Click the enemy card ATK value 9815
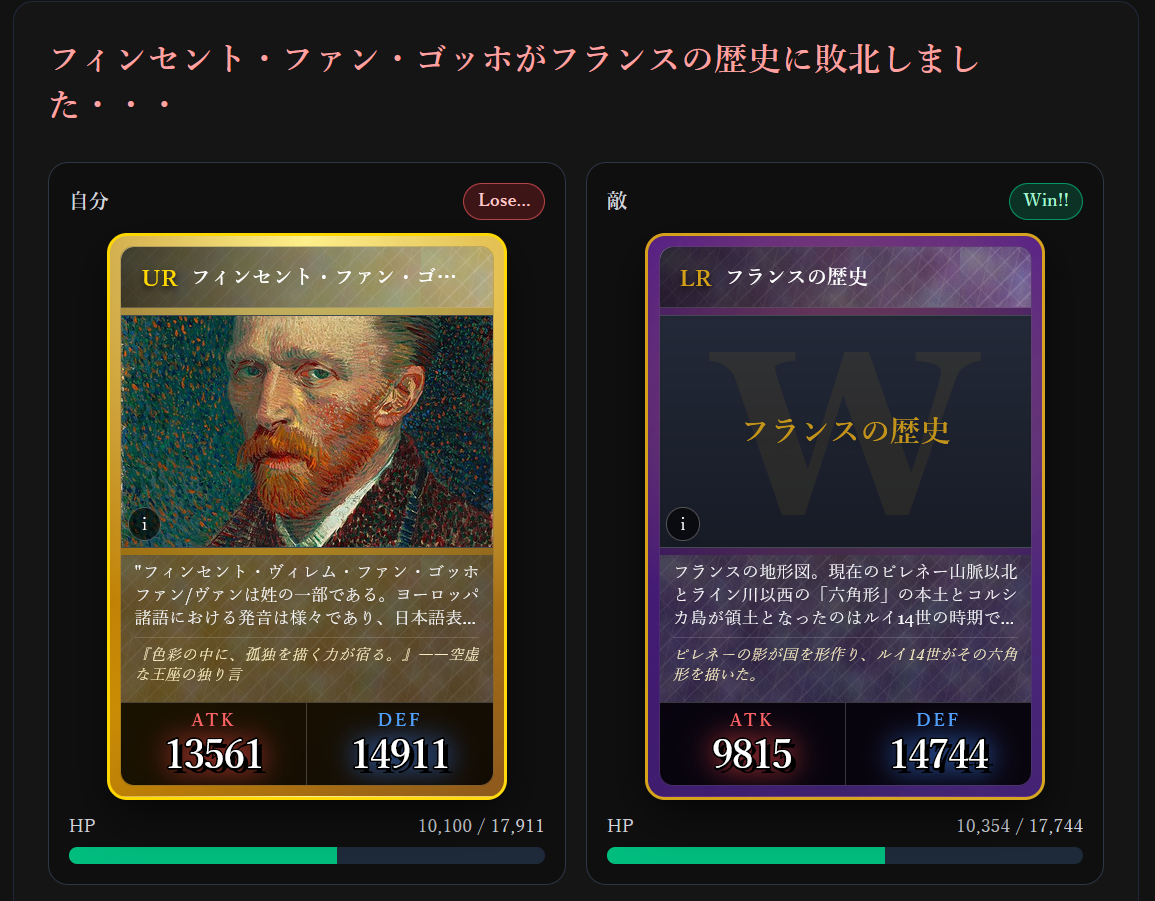 (x=752, y=754)
